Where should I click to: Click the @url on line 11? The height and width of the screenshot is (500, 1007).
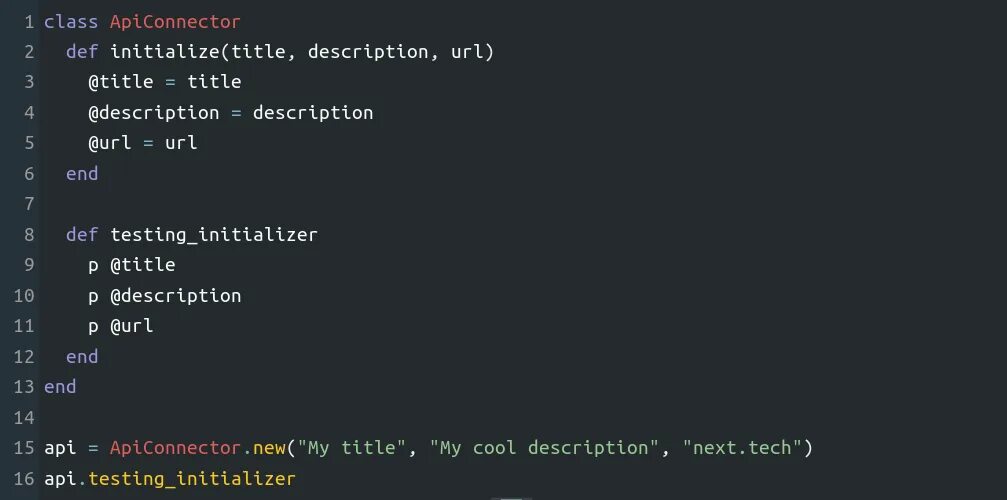(x=131, y=326)
